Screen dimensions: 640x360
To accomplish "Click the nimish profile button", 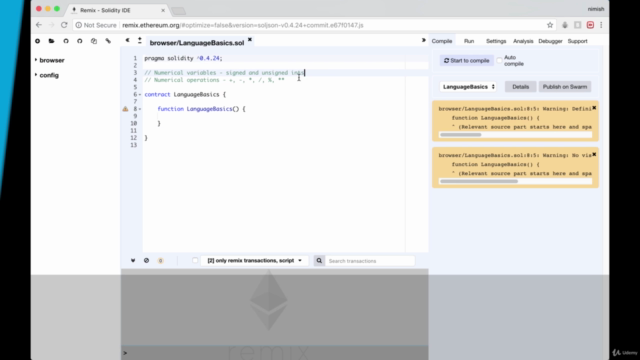I will click(x=596, y=9).
